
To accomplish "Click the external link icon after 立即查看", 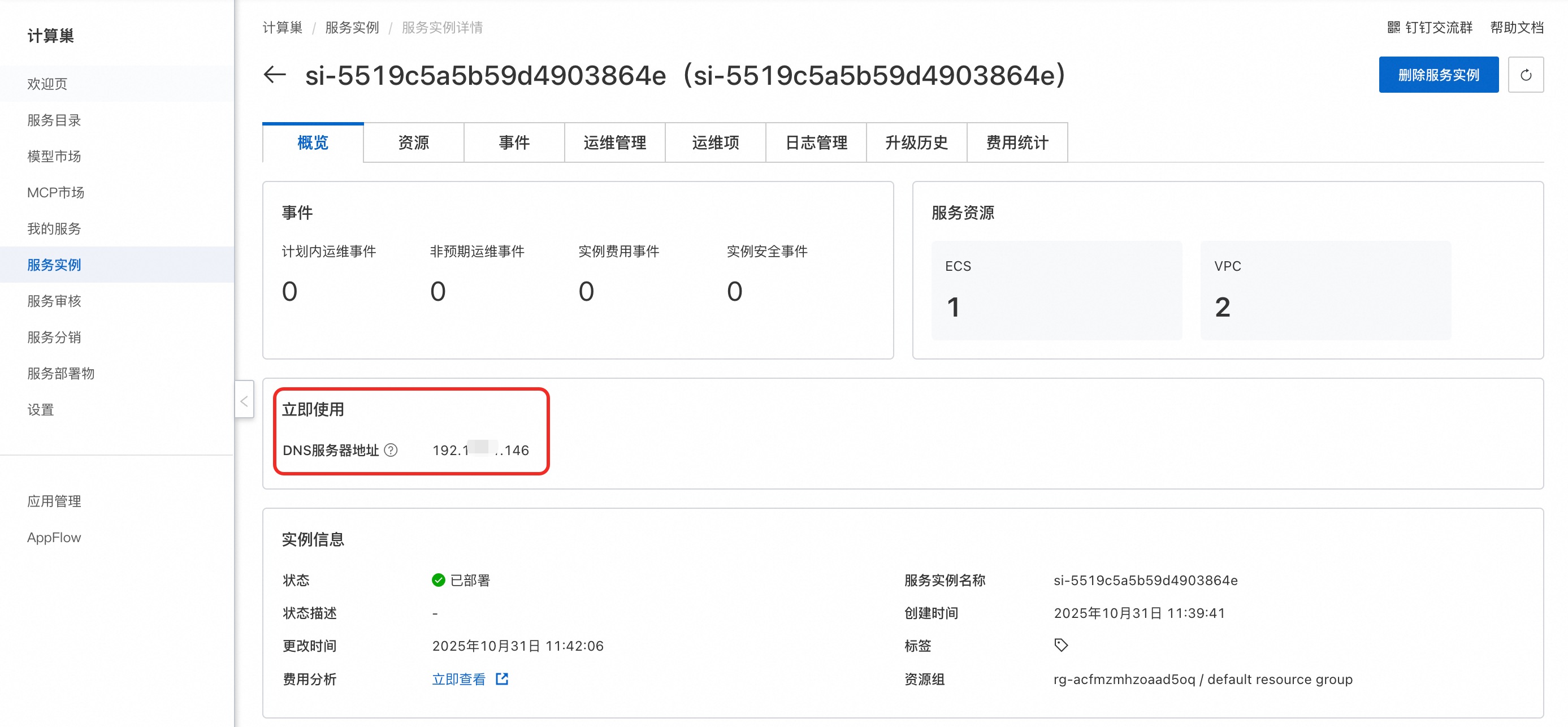I will coord(501,679).
